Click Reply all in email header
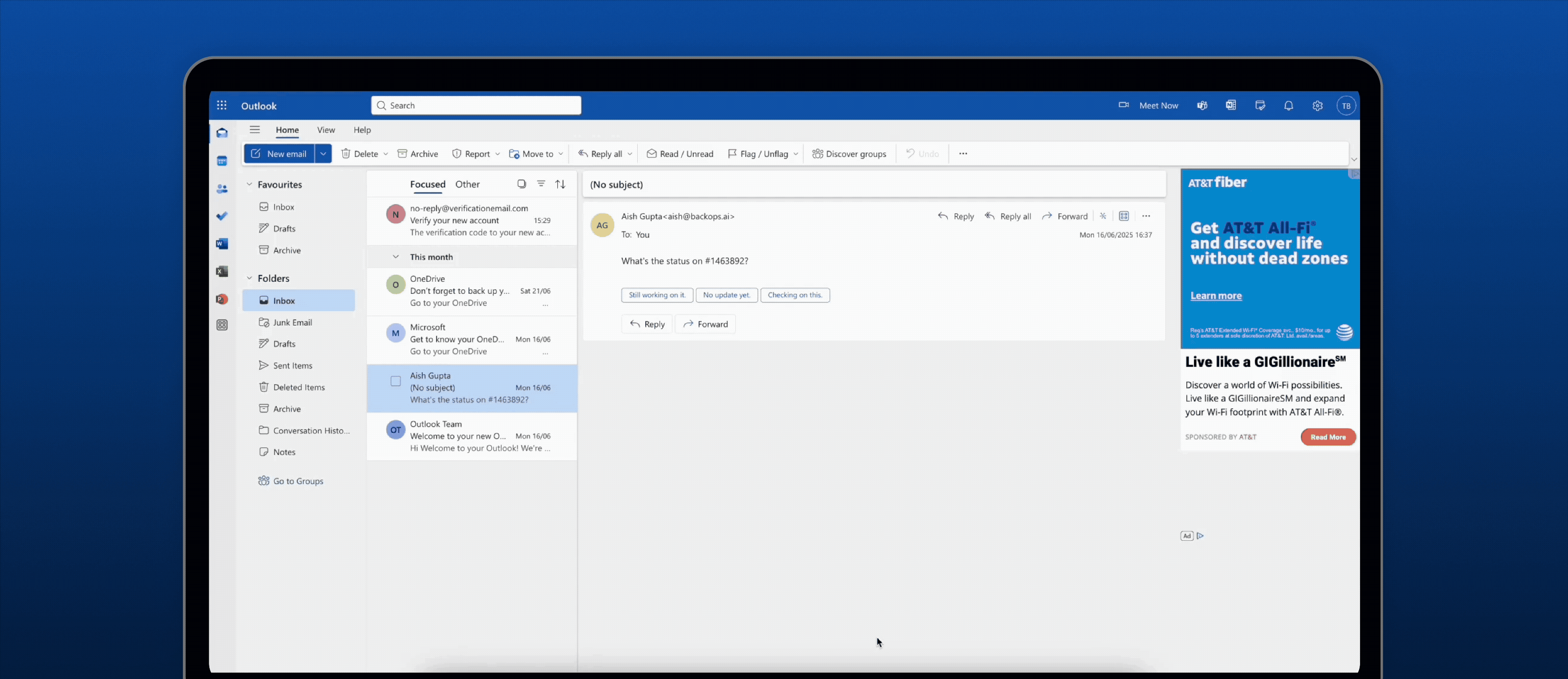The height and width of the screenshot is (679, 1568). point(1008,216)
